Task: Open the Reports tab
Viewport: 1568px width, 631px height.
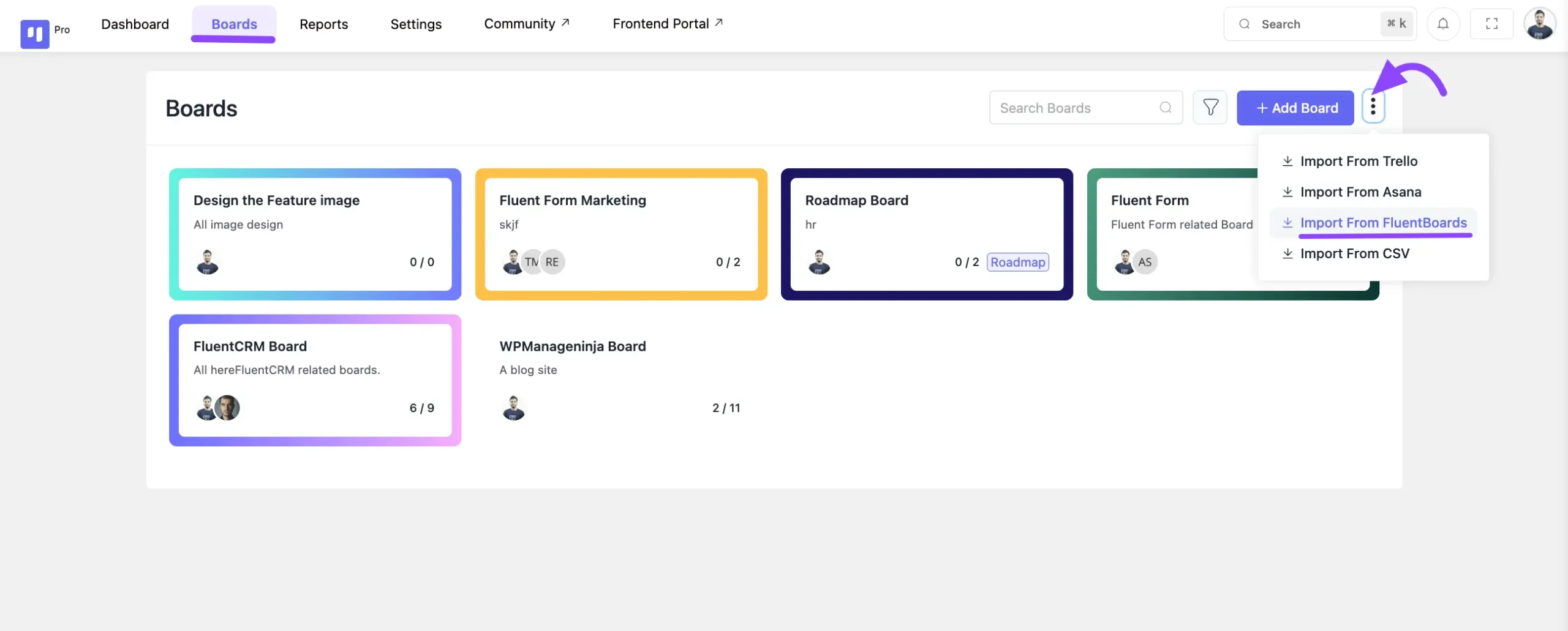Action: tap(323, 24)
